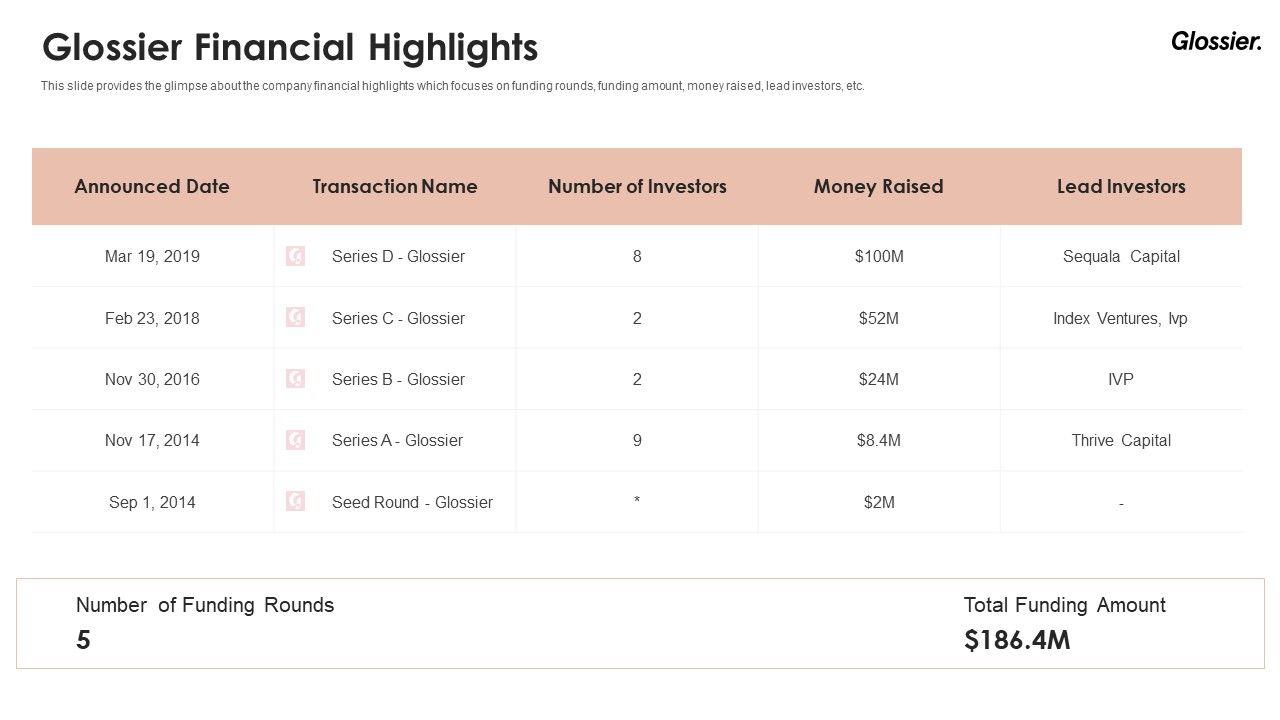
Task: Click the Glossier icon beside Series C
Action: (x=295, y=318)
